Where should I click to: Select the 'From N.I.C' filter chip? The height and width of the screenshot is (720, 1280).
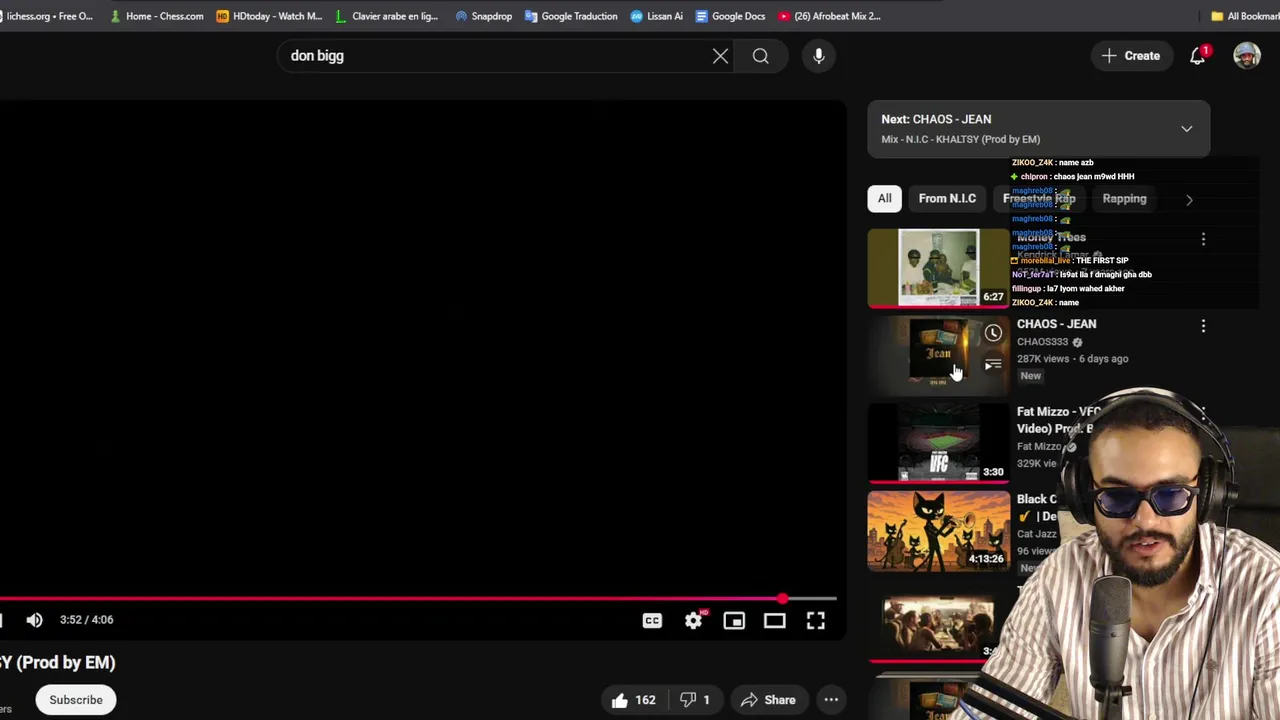[947, 198]
